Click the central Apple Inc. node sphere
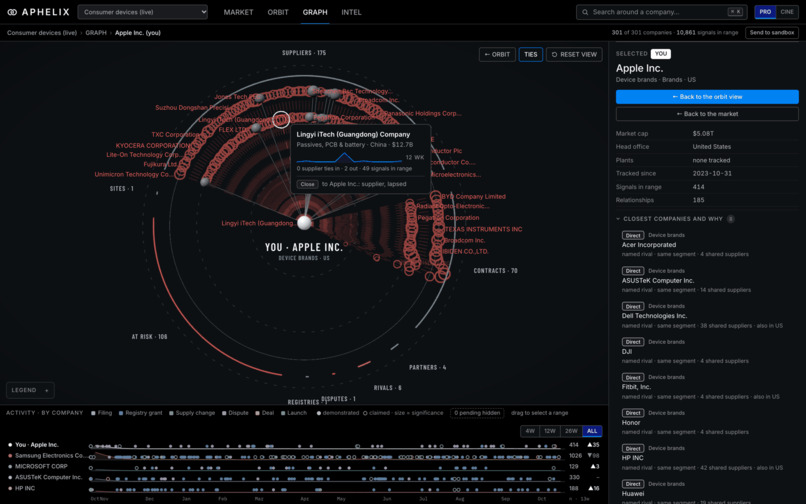This screenshot has width=806, height=504. (304, 223)
